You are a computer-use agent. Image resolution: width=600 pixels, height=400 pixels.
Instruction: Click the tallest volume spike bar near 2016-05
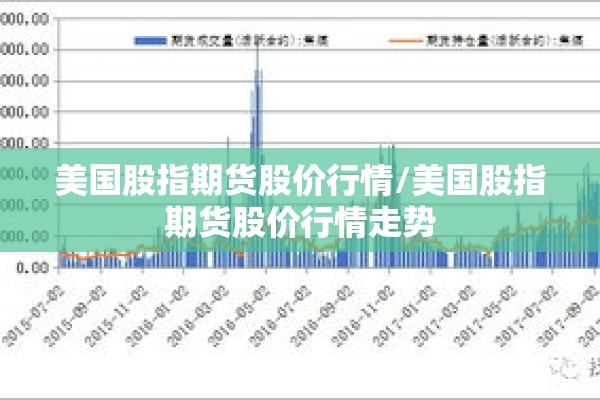[x=258, y=153]
